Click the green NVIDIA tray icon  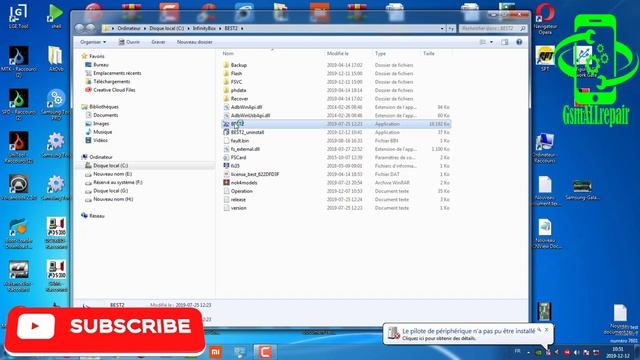538,352
